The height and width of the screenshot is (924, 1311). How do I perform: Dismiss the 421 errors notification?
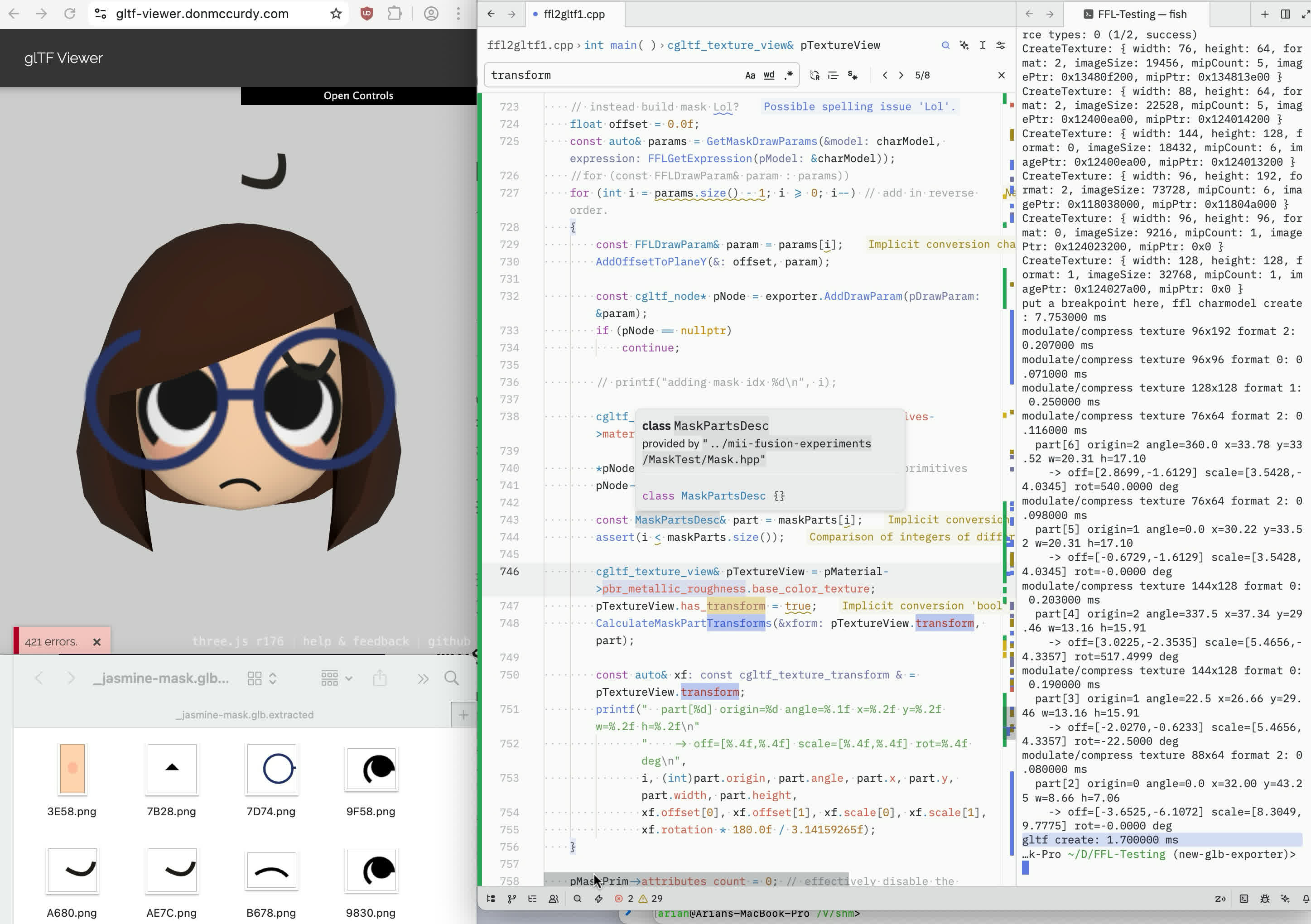97,642
